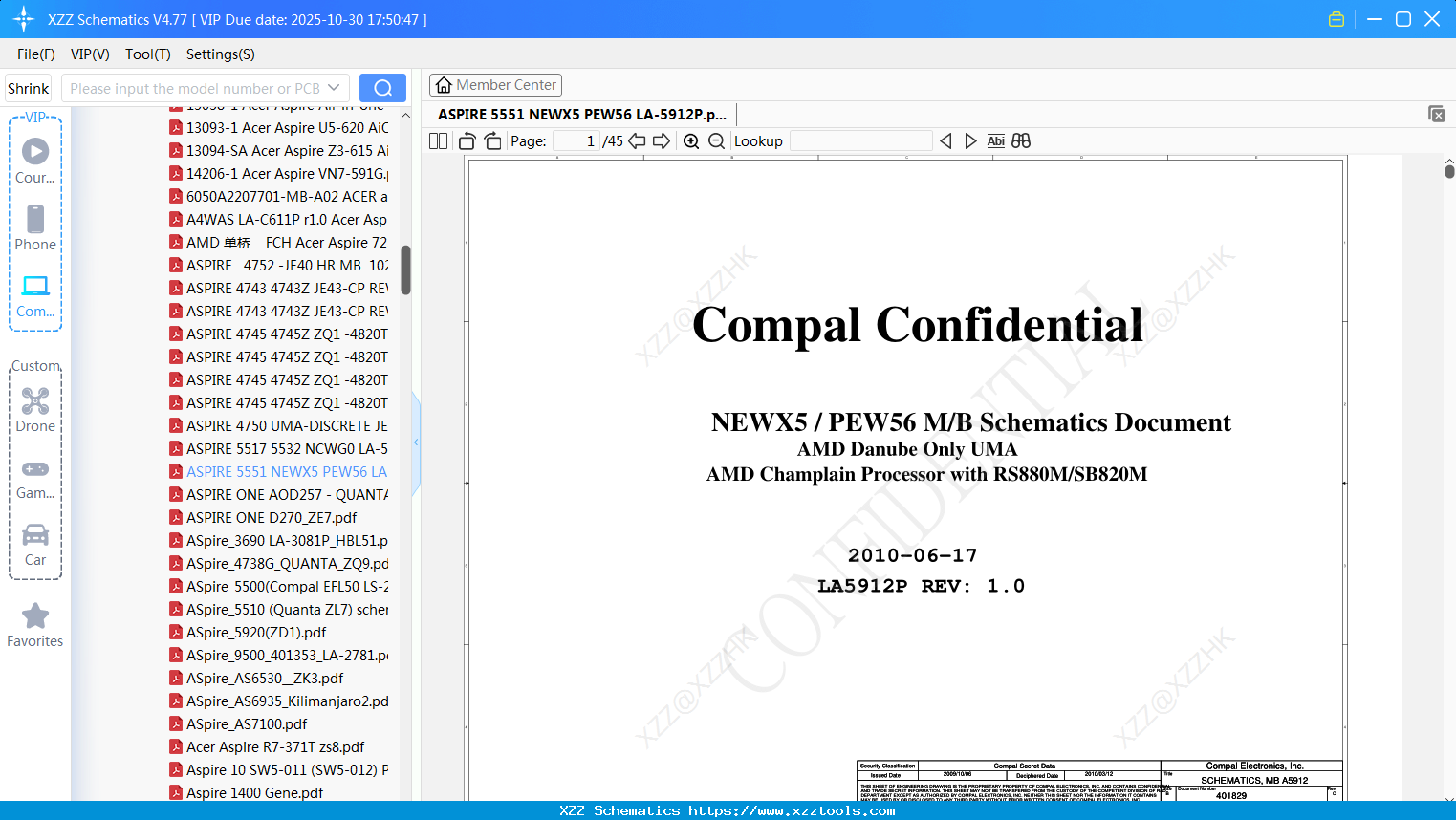Open 14206-1 Acer Aspire VN7-591G file
Screen dimensions: 1456x820
coord(287,173)
